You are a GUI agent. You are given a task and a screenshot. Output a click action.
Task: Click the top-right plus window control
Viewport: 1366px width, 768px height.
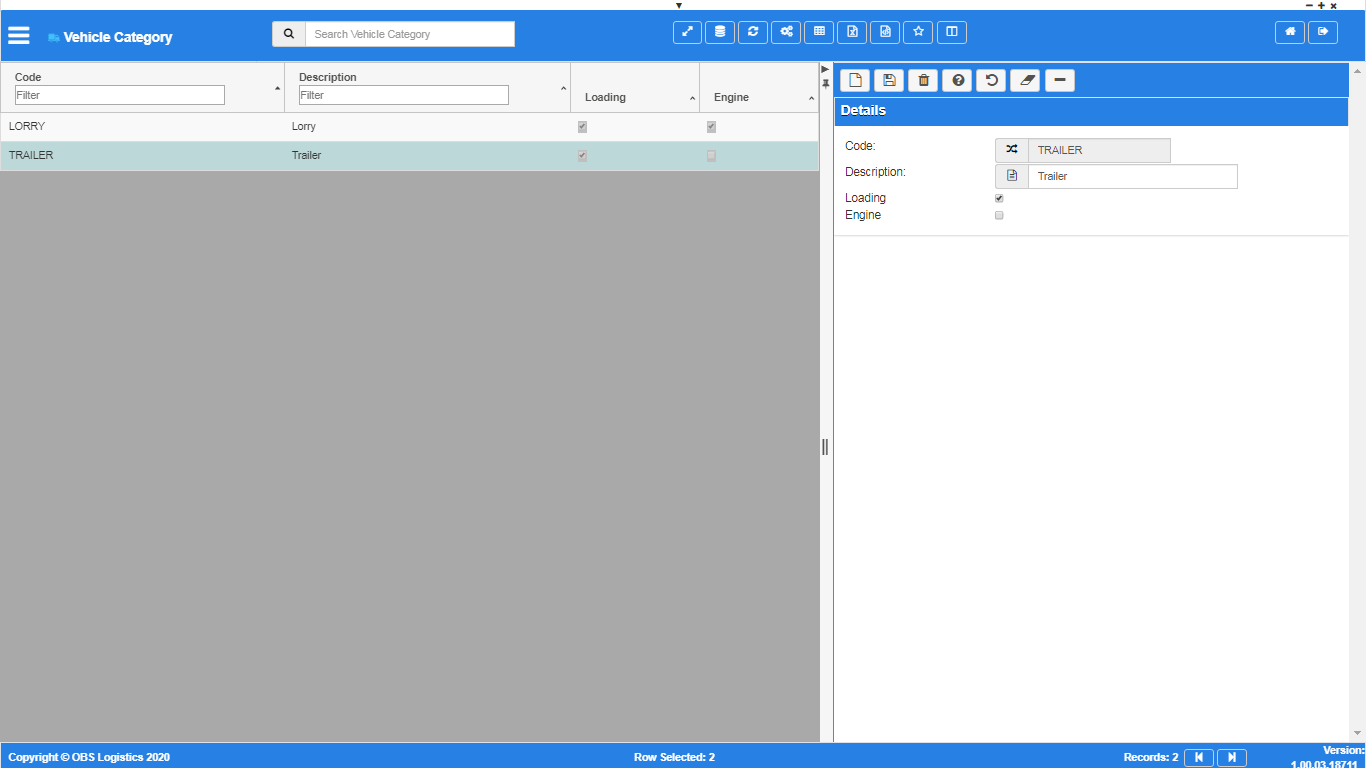(x=1321, y=5)
